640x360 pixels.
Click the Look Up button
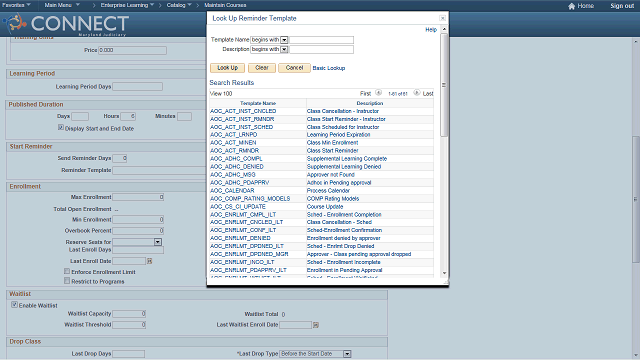(227, 68)
